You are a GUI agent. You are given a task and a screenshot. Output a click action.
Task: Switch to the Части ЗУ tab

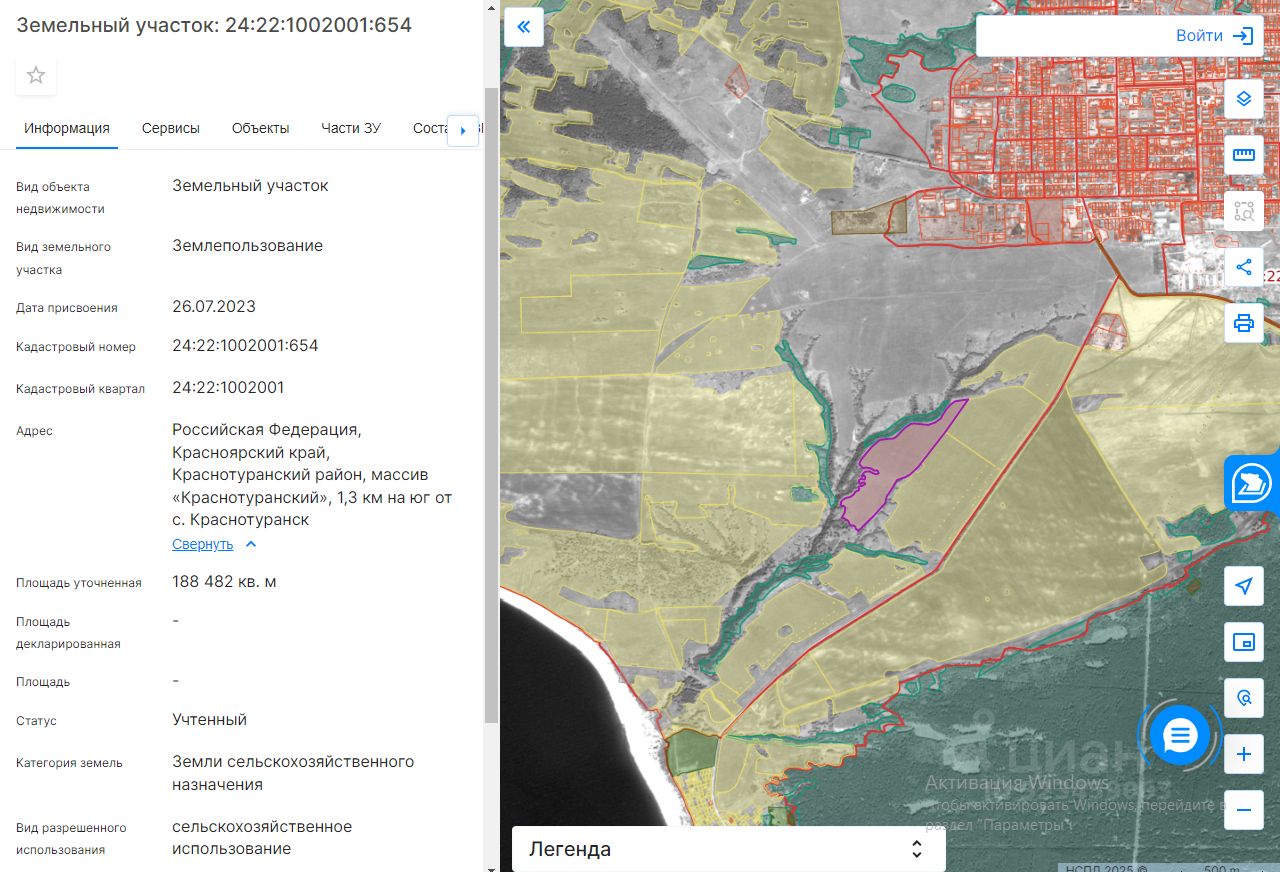tap(351, 128)
